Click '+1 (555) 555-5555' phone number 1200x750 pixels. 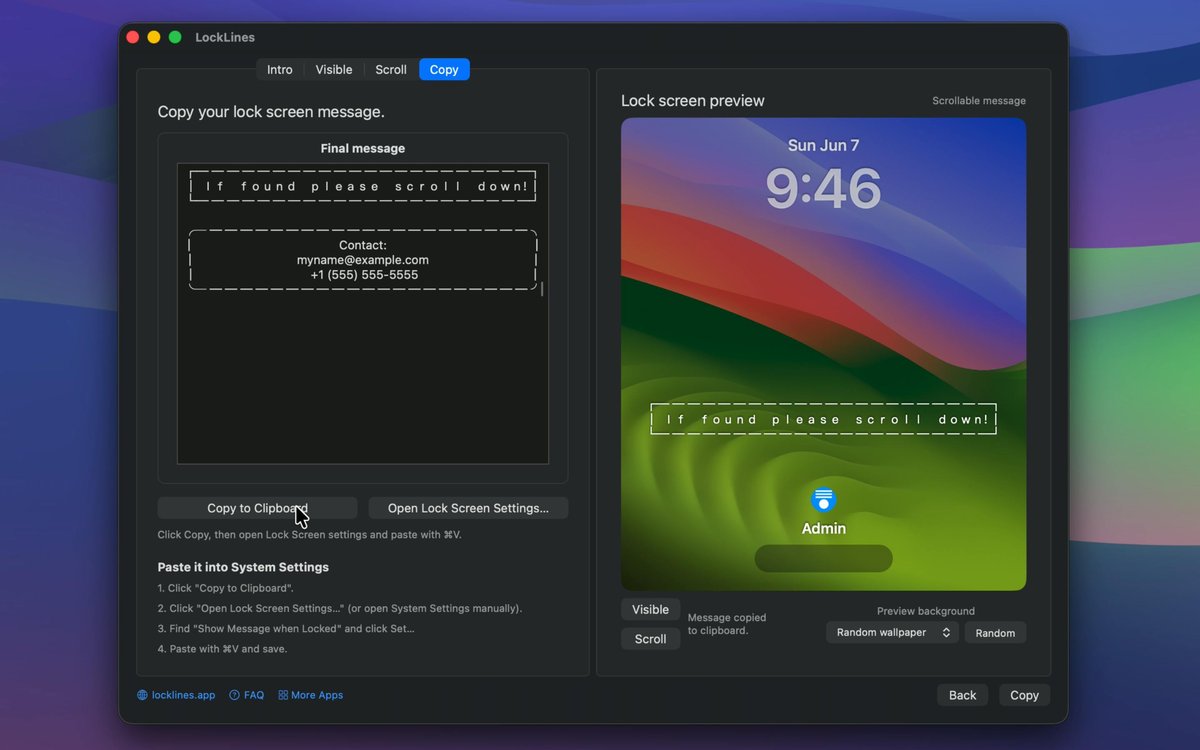click(x=364, y=275)
